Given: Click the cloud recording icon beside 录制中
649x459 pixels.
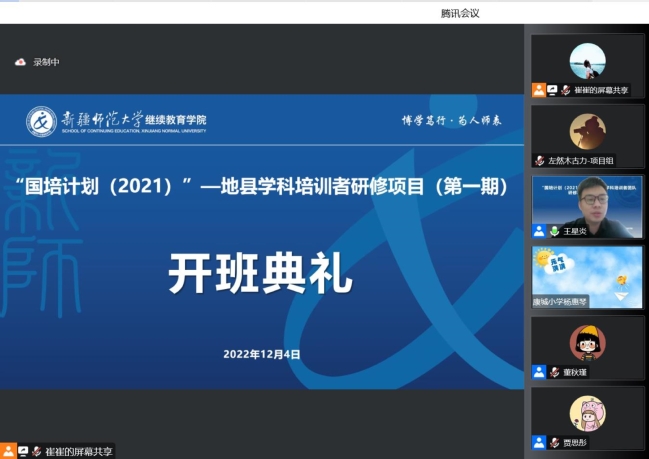Looking at the screenshot, I should [x=19, y=62].
